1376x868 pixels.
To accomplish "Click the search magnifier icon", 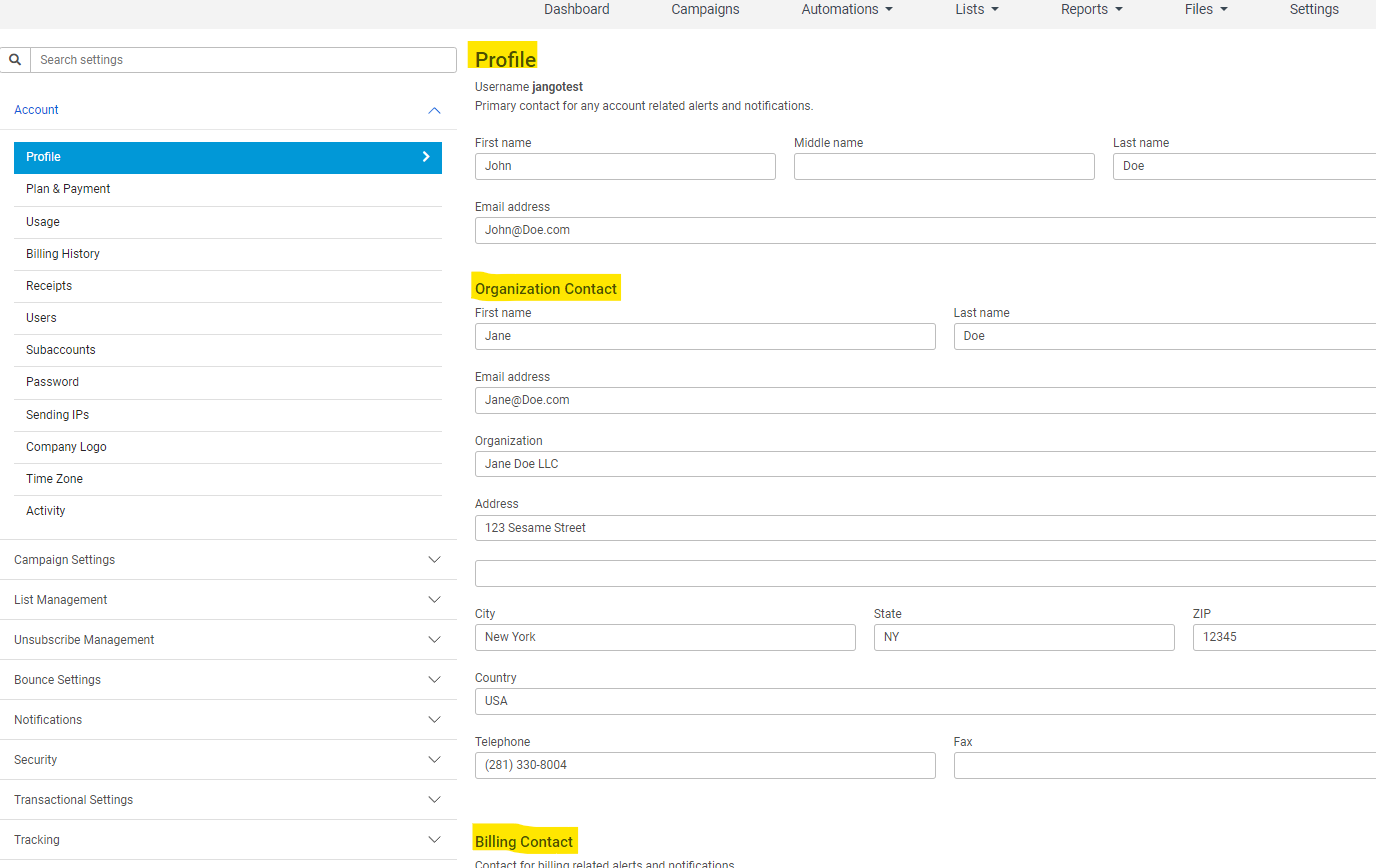I will [15, 60].
